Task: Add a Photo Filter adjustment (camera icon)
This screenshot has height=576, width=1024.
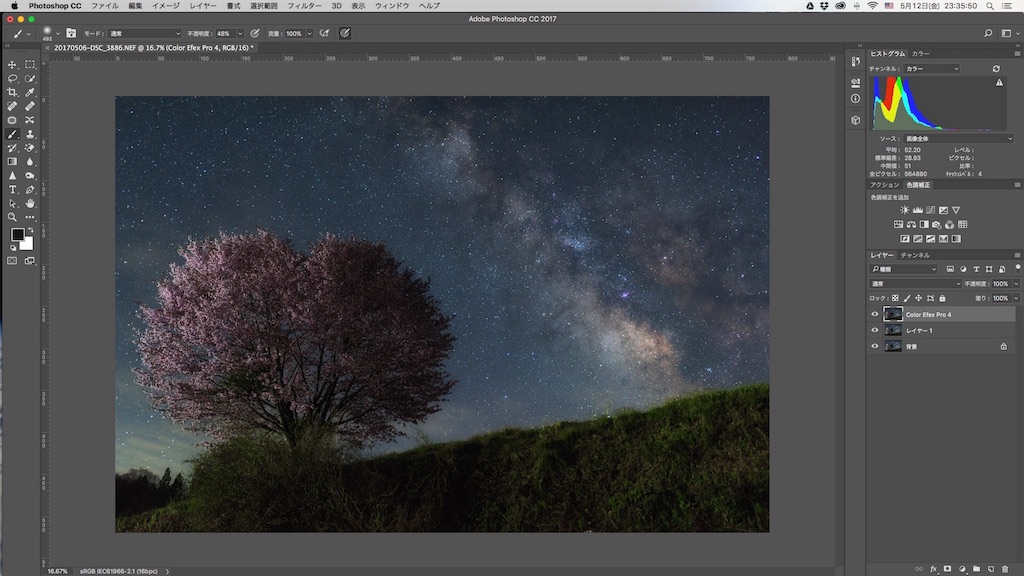Action: 936,225
